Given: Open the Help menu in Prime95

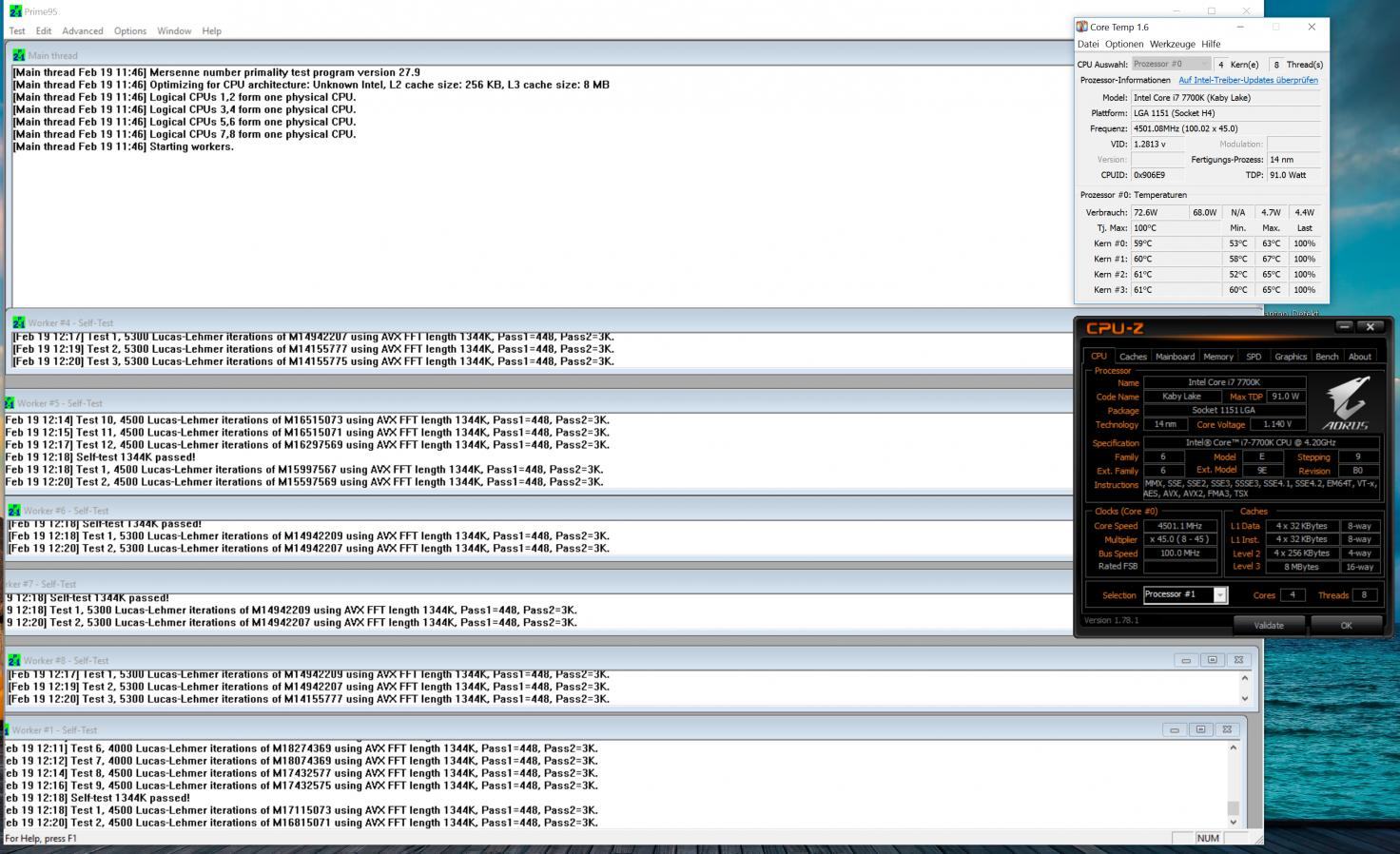Looking at the screenshot, I should pos(211,30).
